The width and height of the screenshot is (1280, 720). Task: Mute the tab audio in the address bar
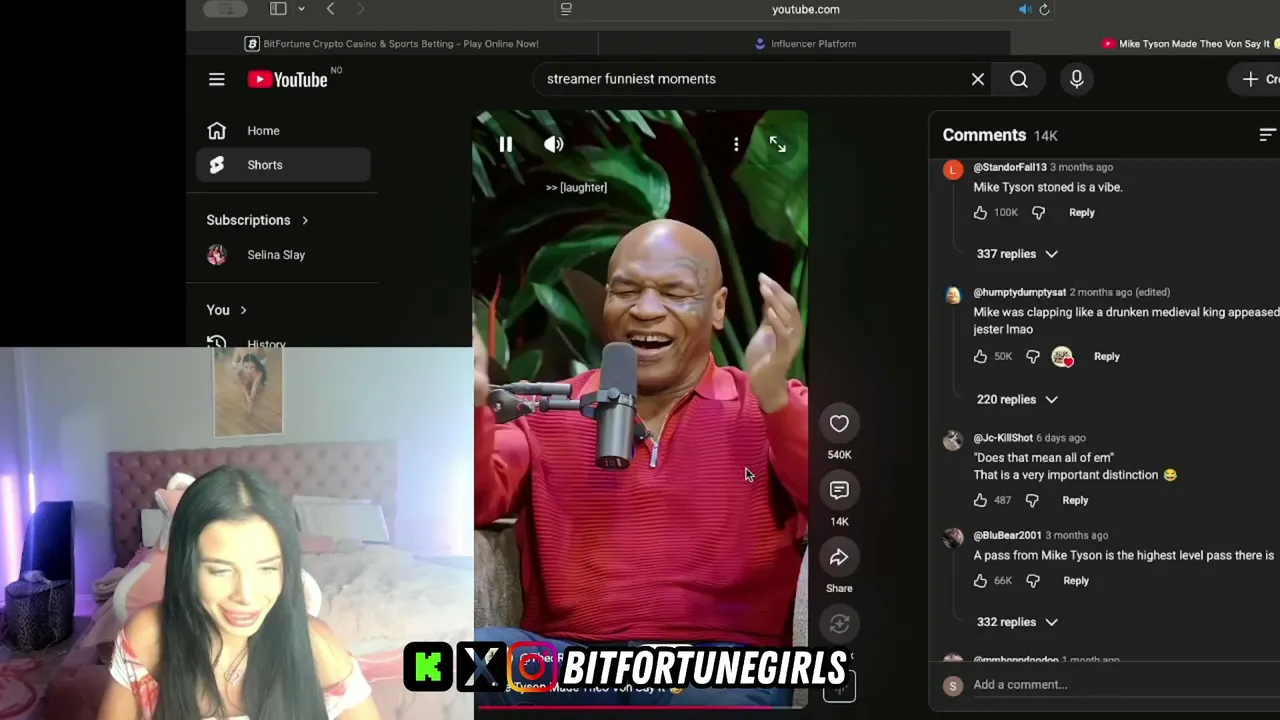[x=1025, y=9]
